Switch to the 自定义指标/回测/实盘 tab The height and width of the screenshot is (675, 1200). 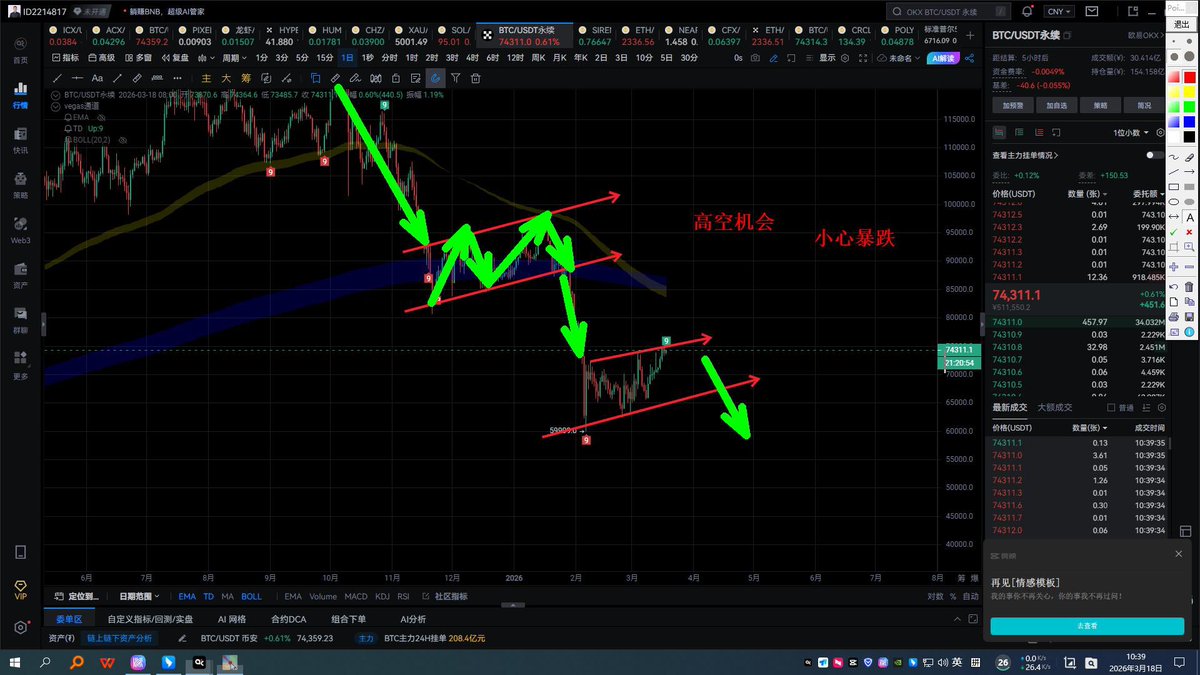[x=150, y=619]
